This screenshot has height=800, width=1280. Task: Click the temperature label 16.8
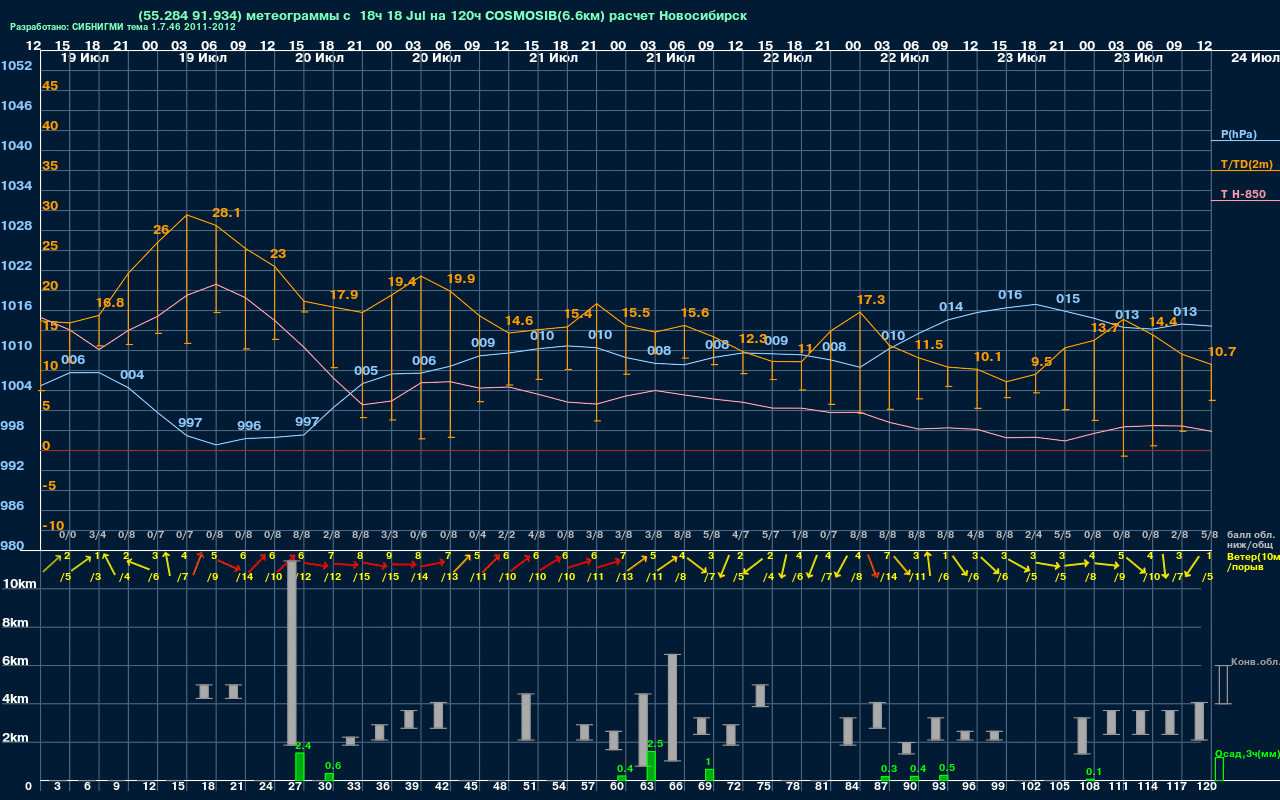point(110,303)
